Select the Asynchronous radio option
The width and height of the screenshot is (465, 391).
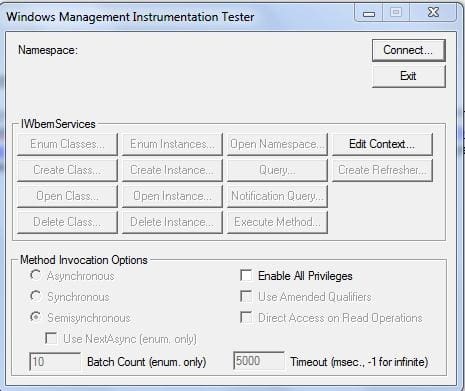coord(35,275)
